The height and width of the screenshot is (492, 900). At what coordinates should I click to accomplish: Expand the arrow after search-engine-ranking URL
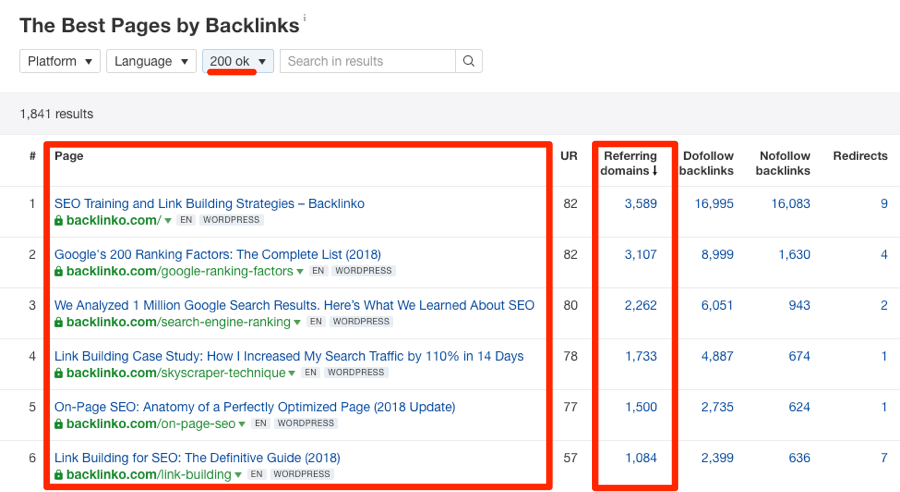pyautogui.click(x=297, y=323)
